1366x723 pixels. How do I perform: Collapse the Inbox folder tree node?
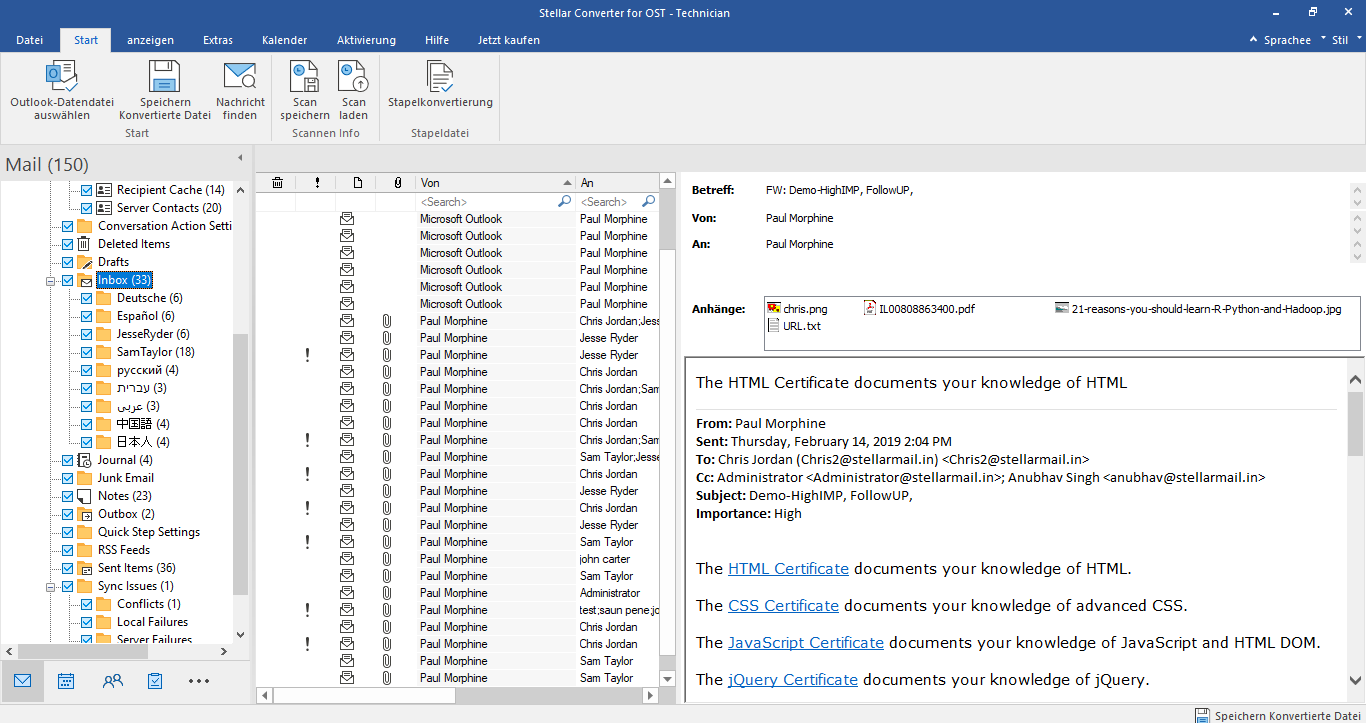[50, 281]
